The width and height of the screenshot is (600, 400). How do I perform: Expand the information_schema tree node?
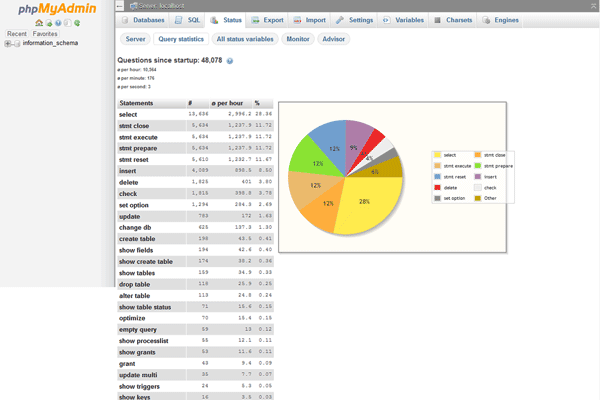pos(8,43)
